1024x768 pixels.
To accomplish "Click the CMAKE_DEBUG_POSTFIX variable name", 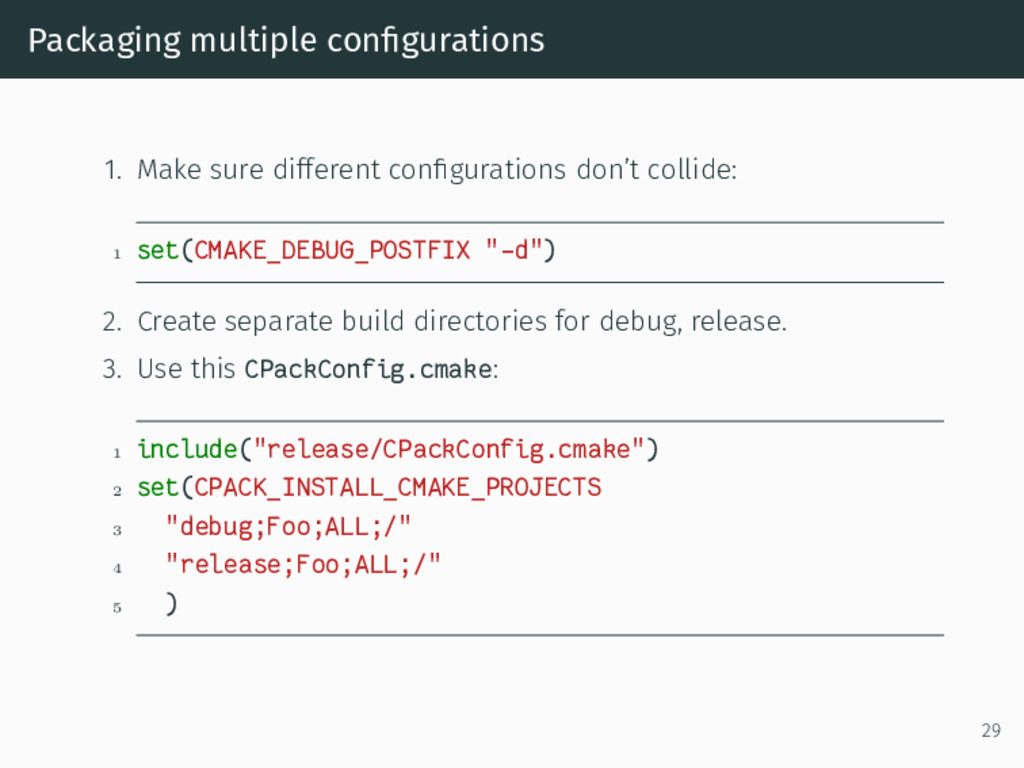I will 332,251.
